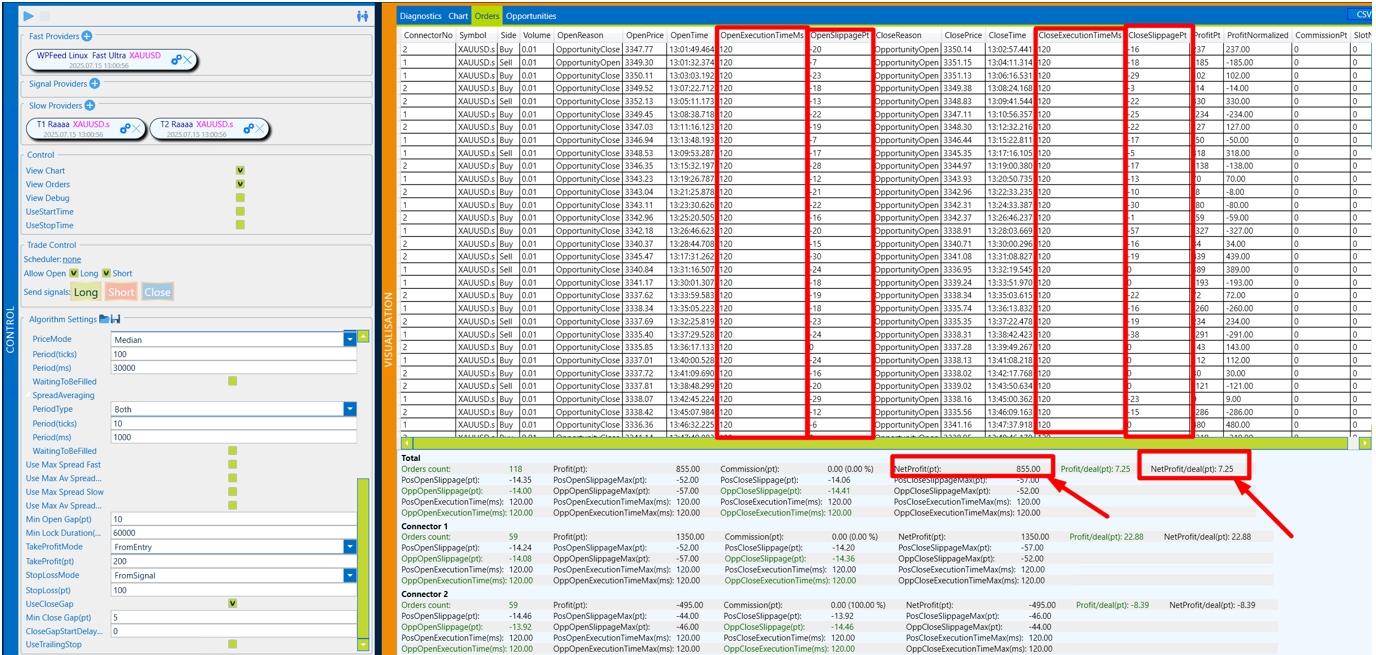The height and width of the screenshot is (655, 1376).
Task: Send a Short signal
Action: point(121,292)
